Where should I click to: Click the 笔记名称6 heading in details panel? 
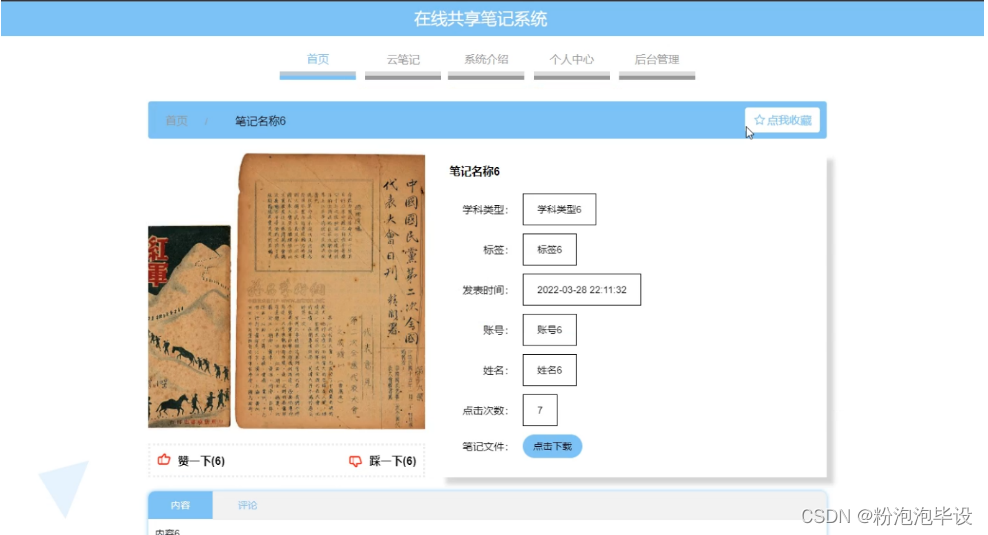pyautogui.click(x=474, y=171)
